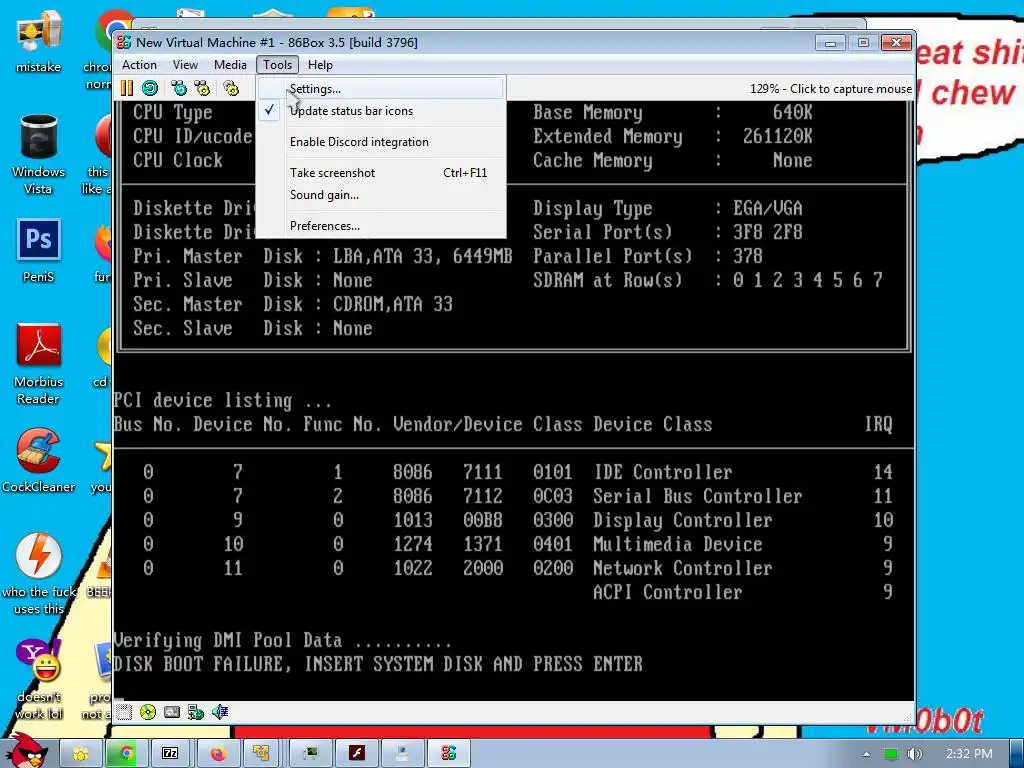Pause the emulated machine with the pause icon
The width and height of the screenshot is (1024, 768).
point(127,88)
